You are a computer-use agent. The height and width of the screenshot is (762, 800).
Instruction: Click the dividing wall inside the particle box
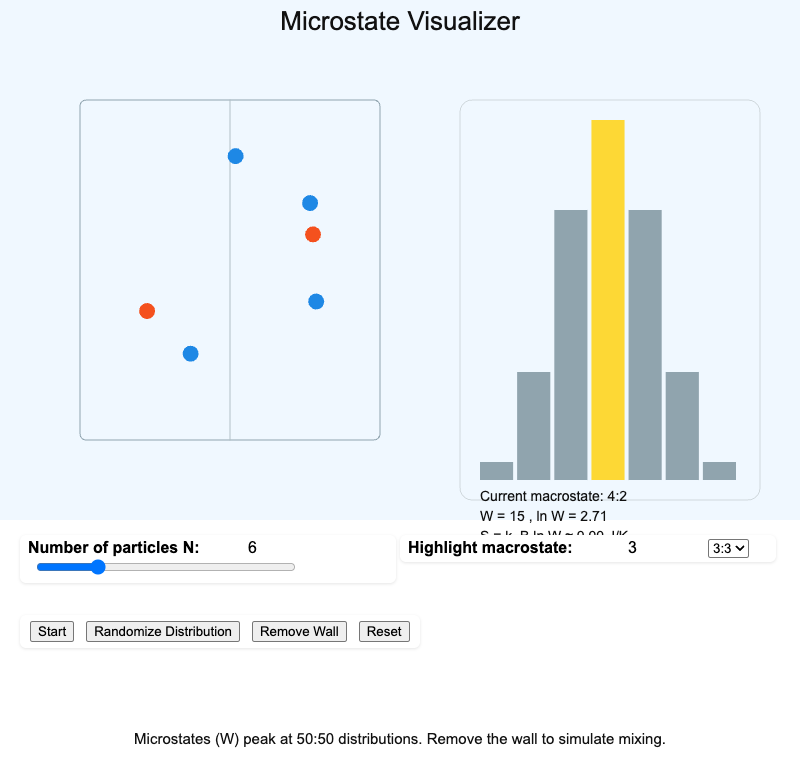[x=230, y=270]
